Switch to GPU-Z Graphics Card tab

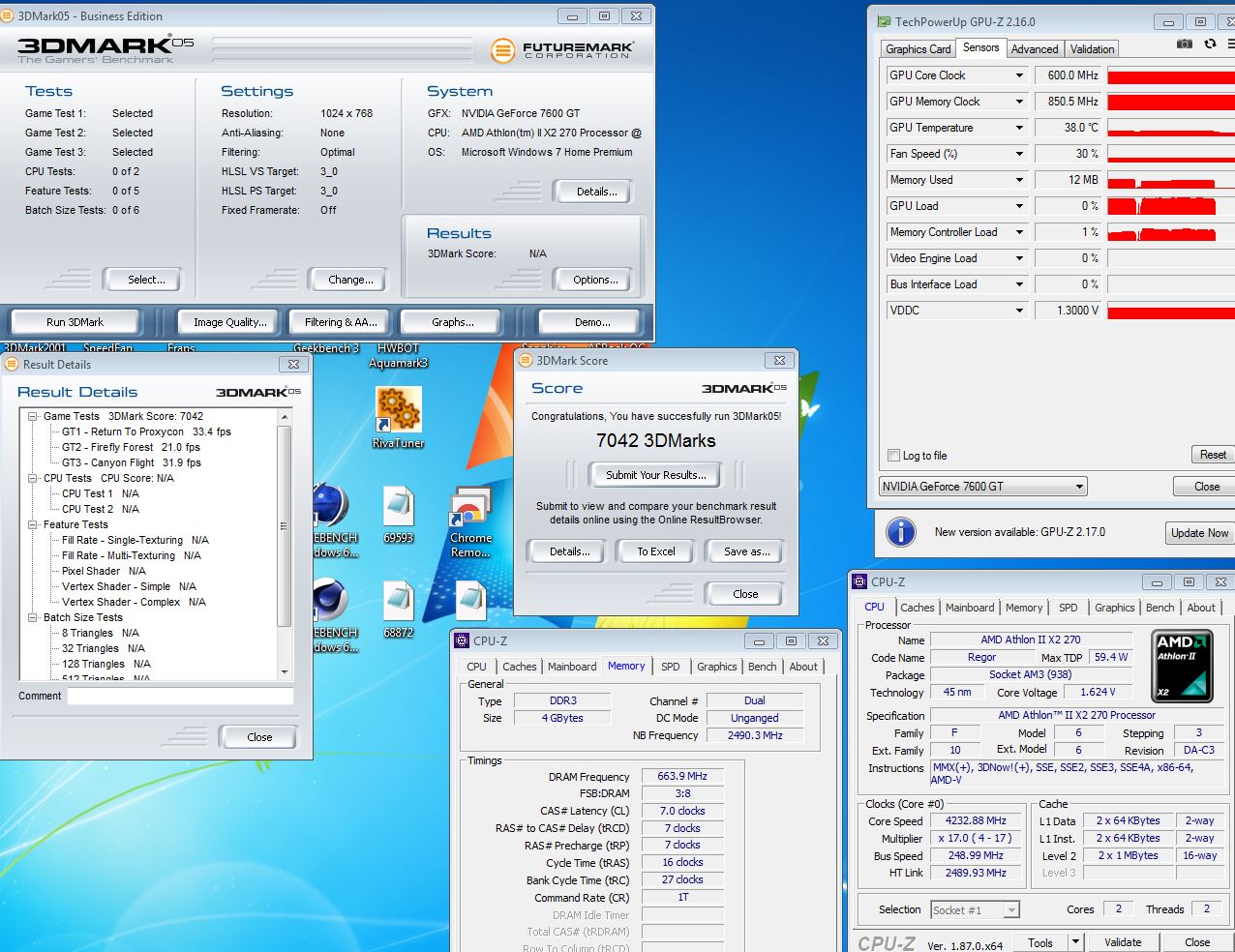click(918, 48)
